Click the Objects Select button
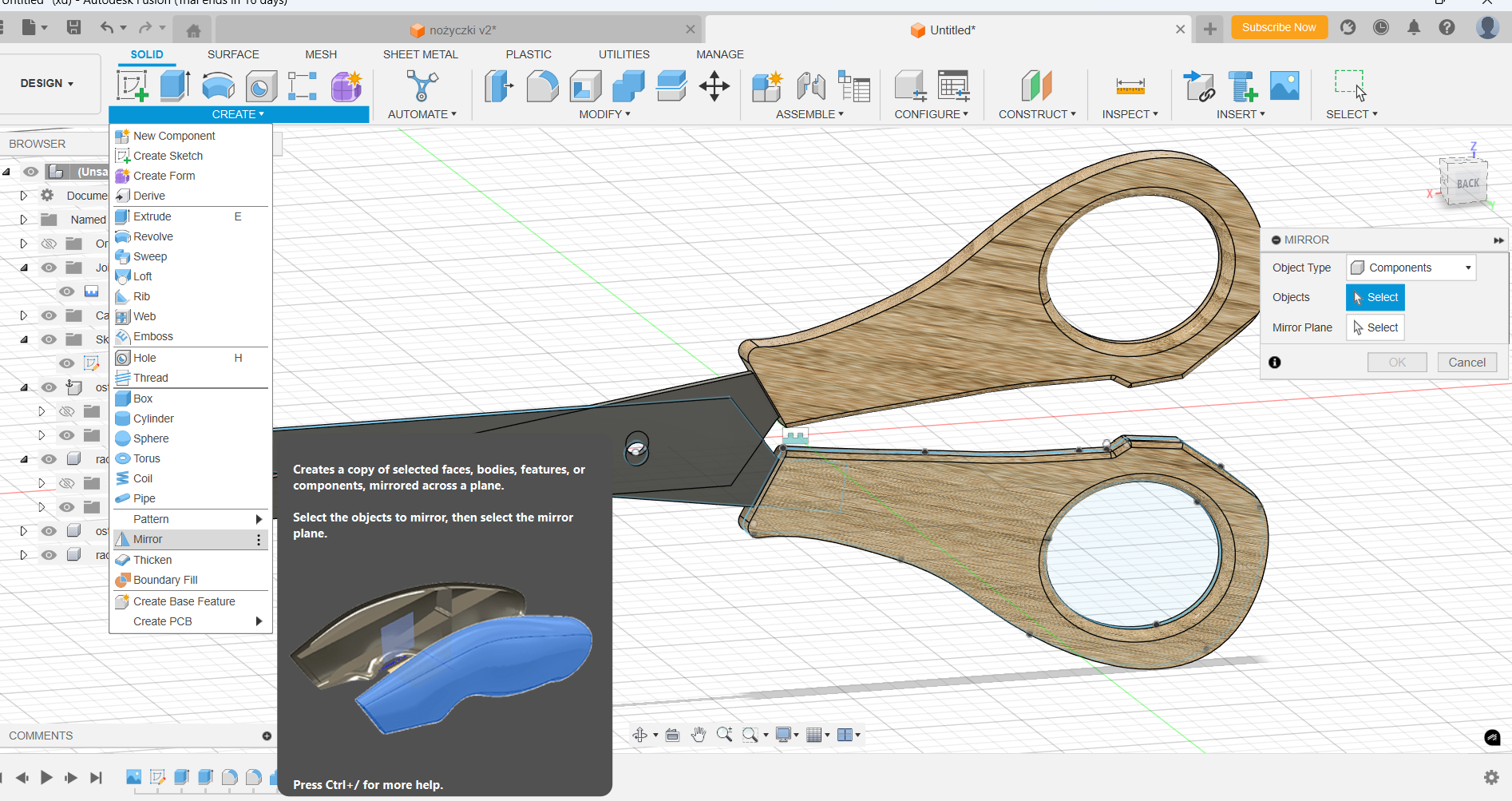The image size is (1512, 801). pos(1375,297)
